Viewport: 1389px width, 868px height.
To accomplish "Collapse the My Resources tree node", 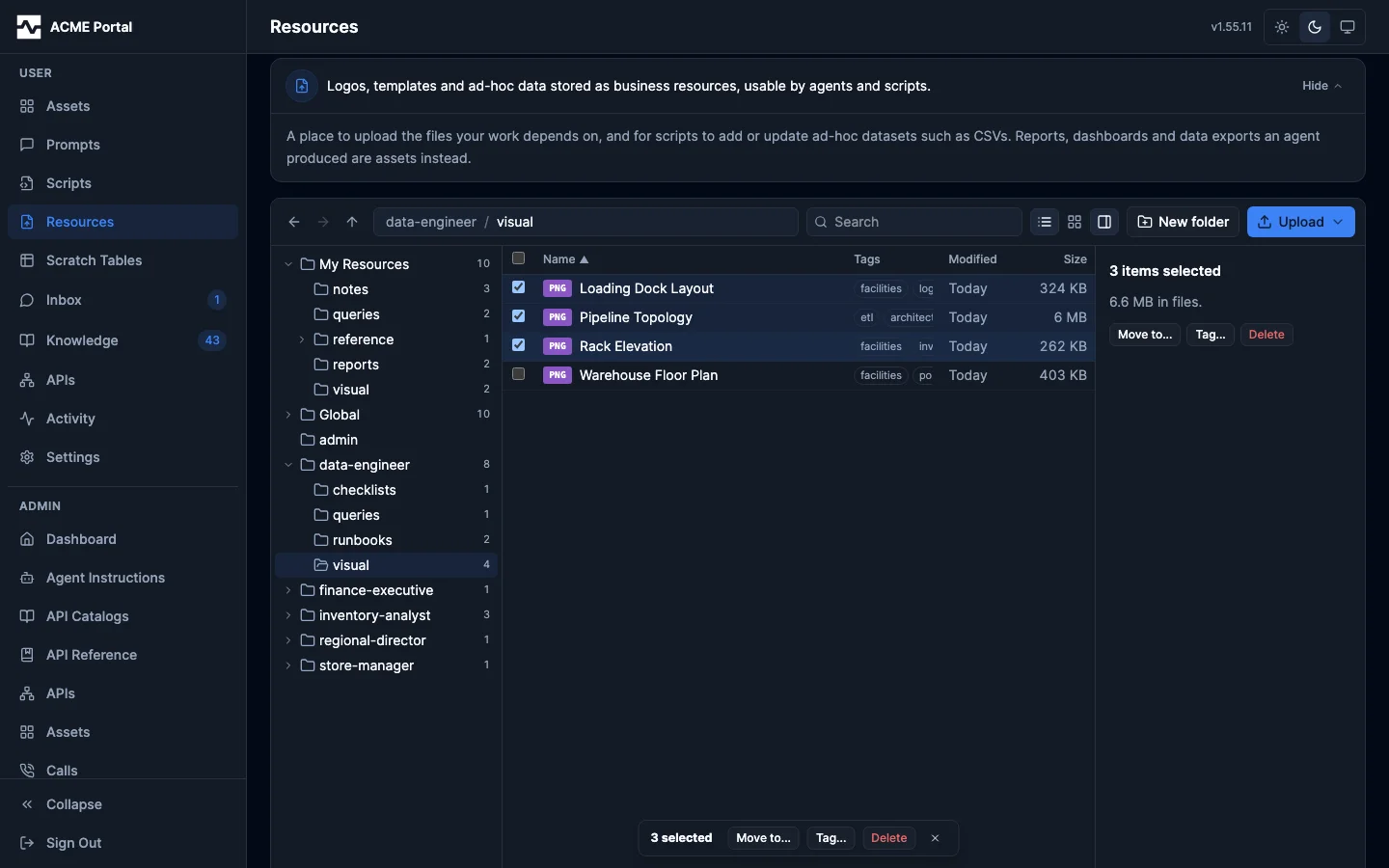I will click(288, 264).
